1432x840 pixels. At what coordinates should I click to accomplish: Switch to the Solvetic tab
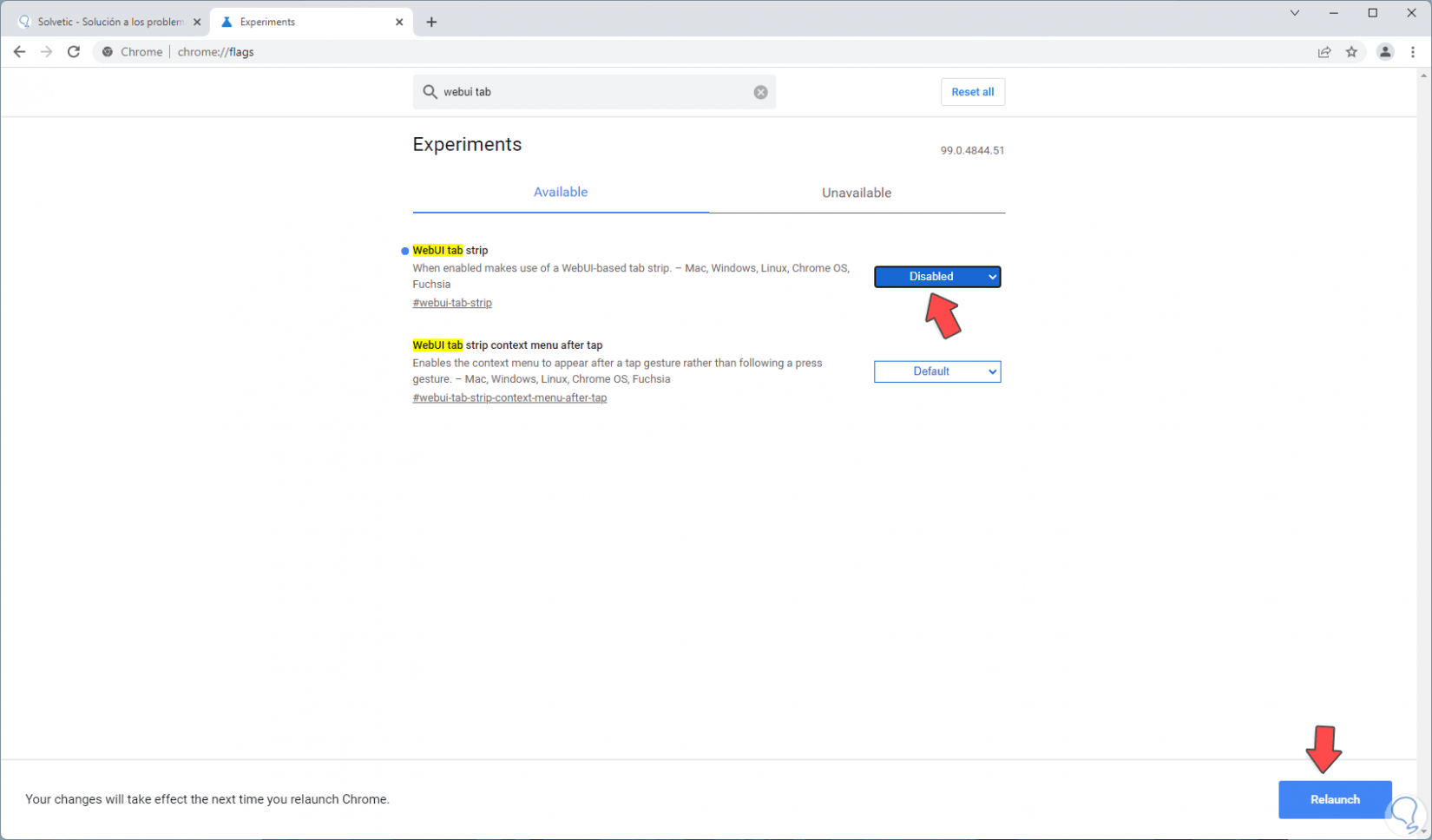pos(108,22)
